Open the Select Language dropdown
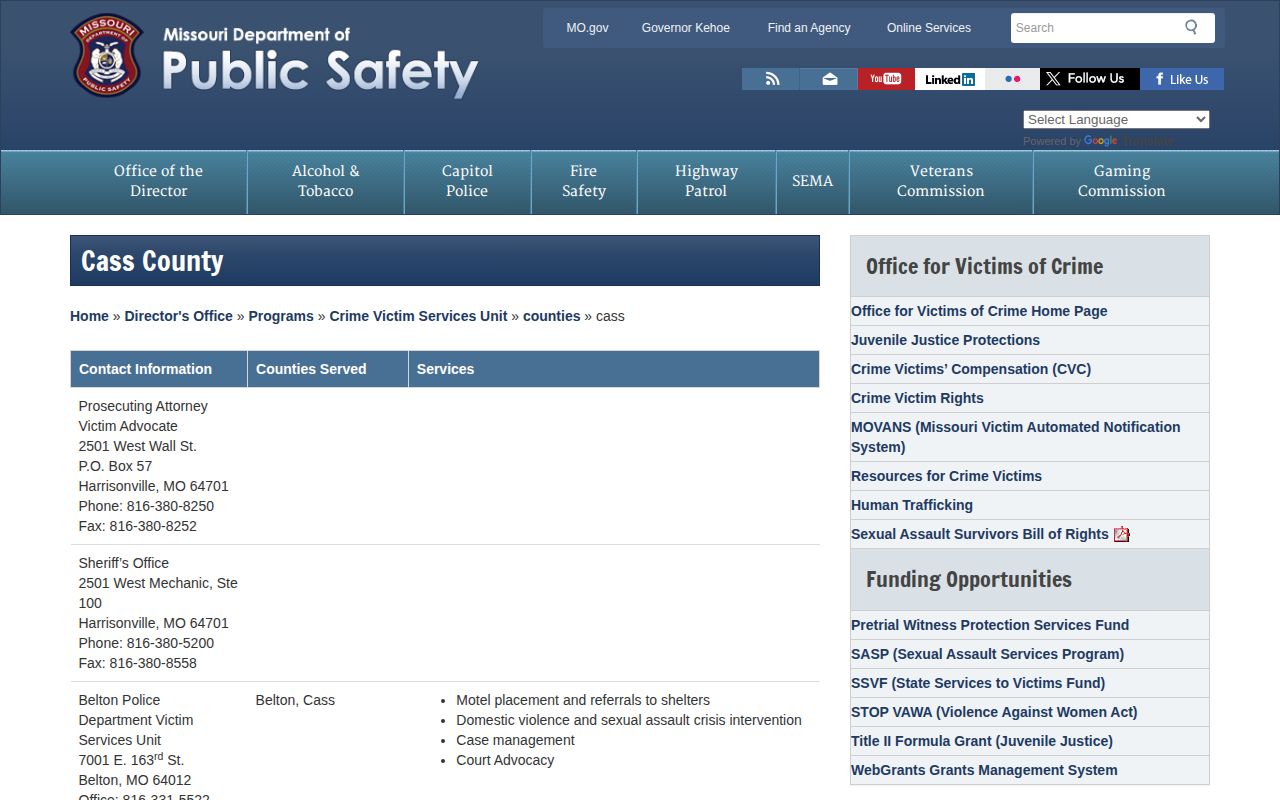Image resolution: width=1280 pixels, height=800 pixels. pos(1116,119)
